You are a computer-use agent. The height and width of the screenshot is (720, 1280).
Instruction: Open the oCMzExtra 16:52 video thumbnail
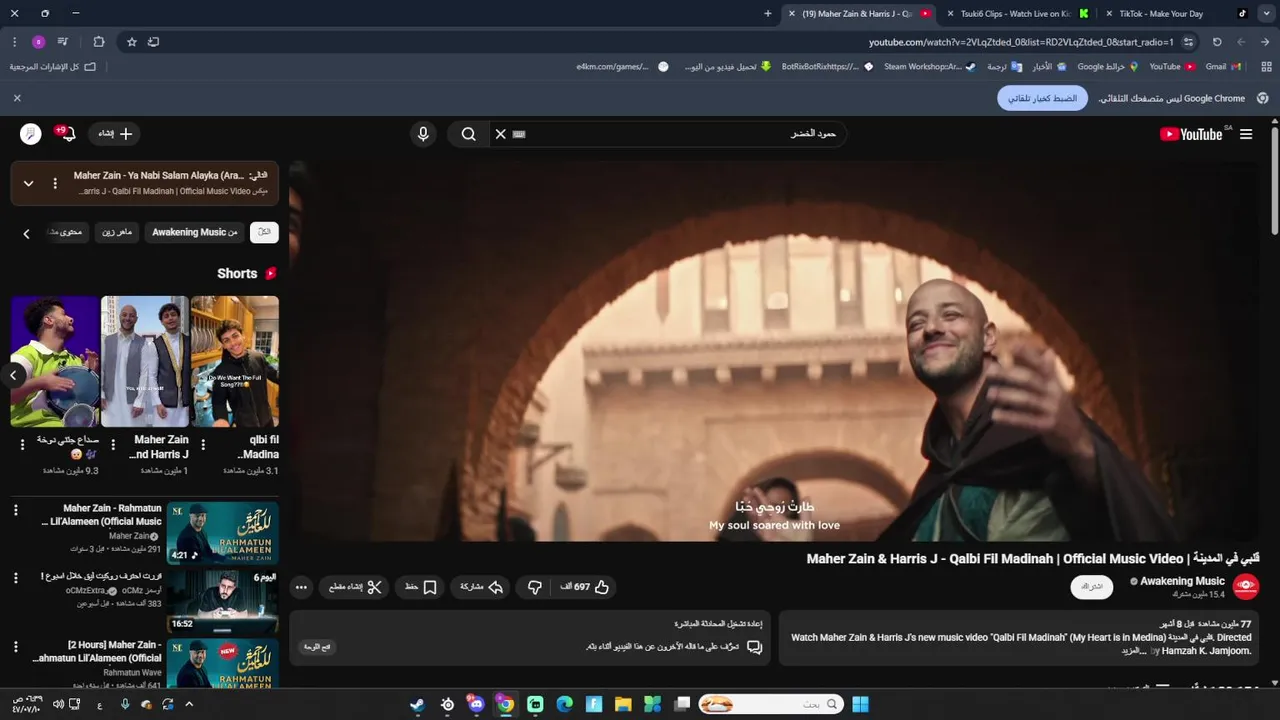(222, 600)
